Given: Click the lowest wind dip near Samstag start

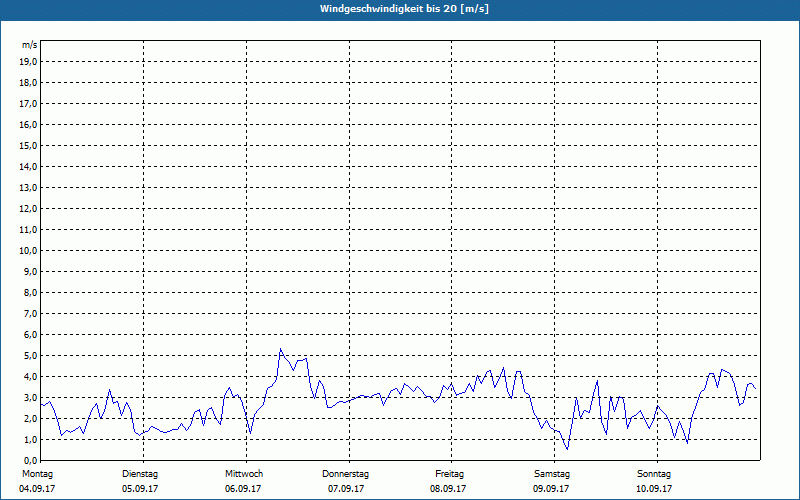Looking at the screenshot, I should (567, 449).
